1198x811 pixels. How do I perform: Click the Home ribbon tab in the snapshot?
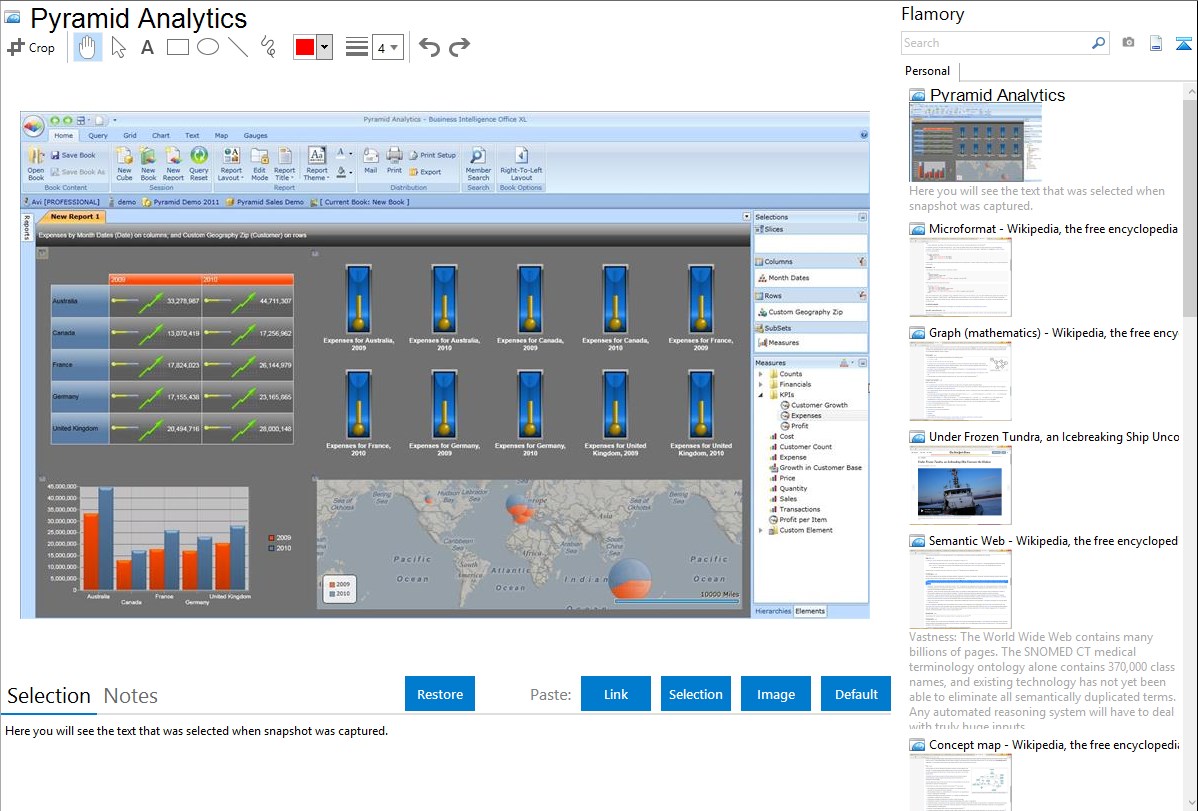pos(63,135)
